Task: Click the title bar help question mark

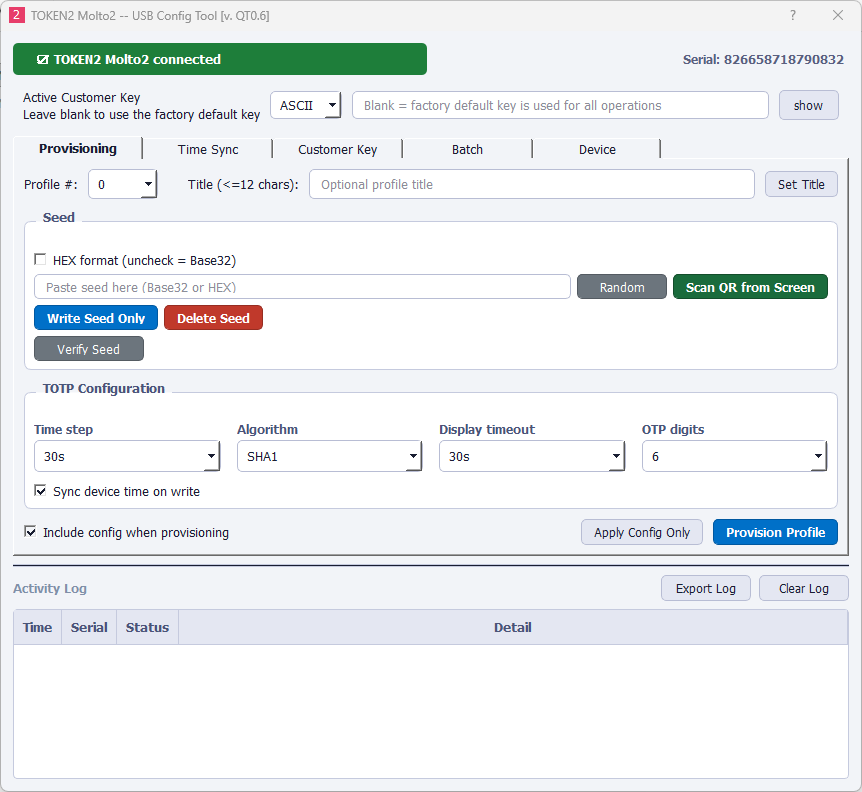Action: coord(793,15)
